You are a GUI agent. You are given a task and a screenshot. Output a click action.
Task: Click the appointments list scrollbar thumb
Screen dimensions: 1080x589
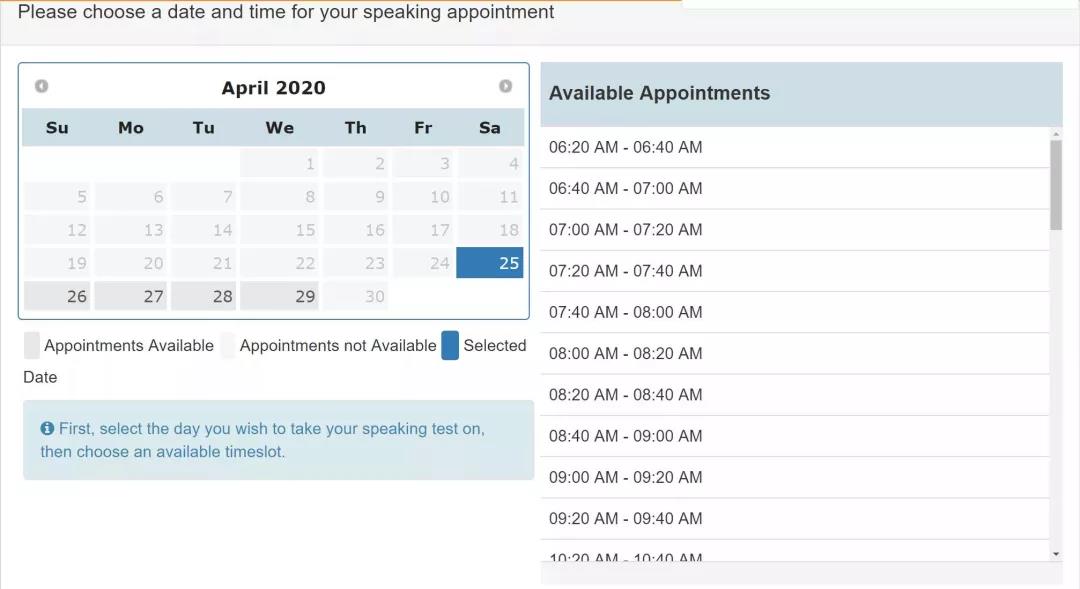point(1056,185)
